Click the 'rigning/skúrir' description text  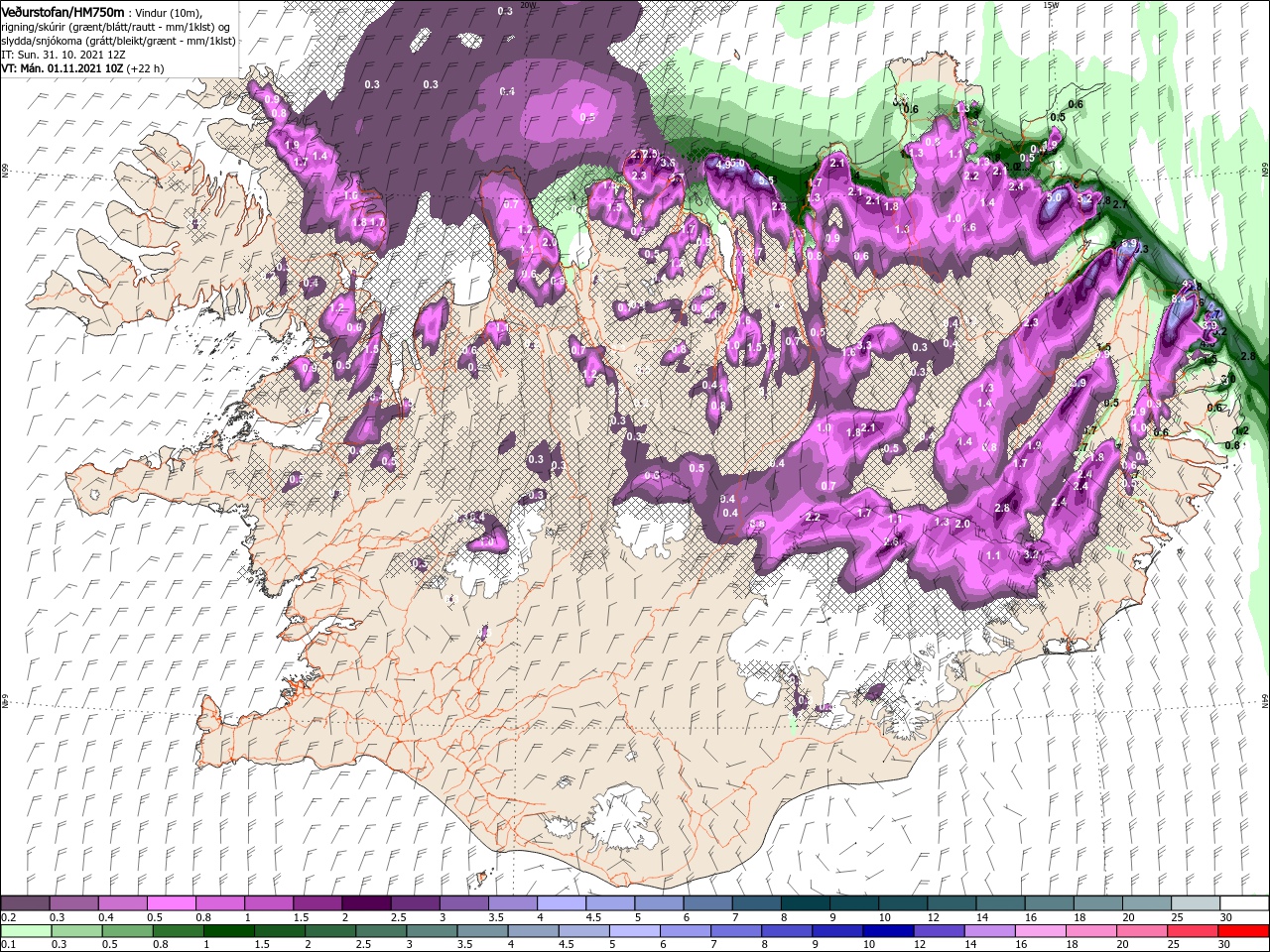pyautogui.click(x=32, y=26)
